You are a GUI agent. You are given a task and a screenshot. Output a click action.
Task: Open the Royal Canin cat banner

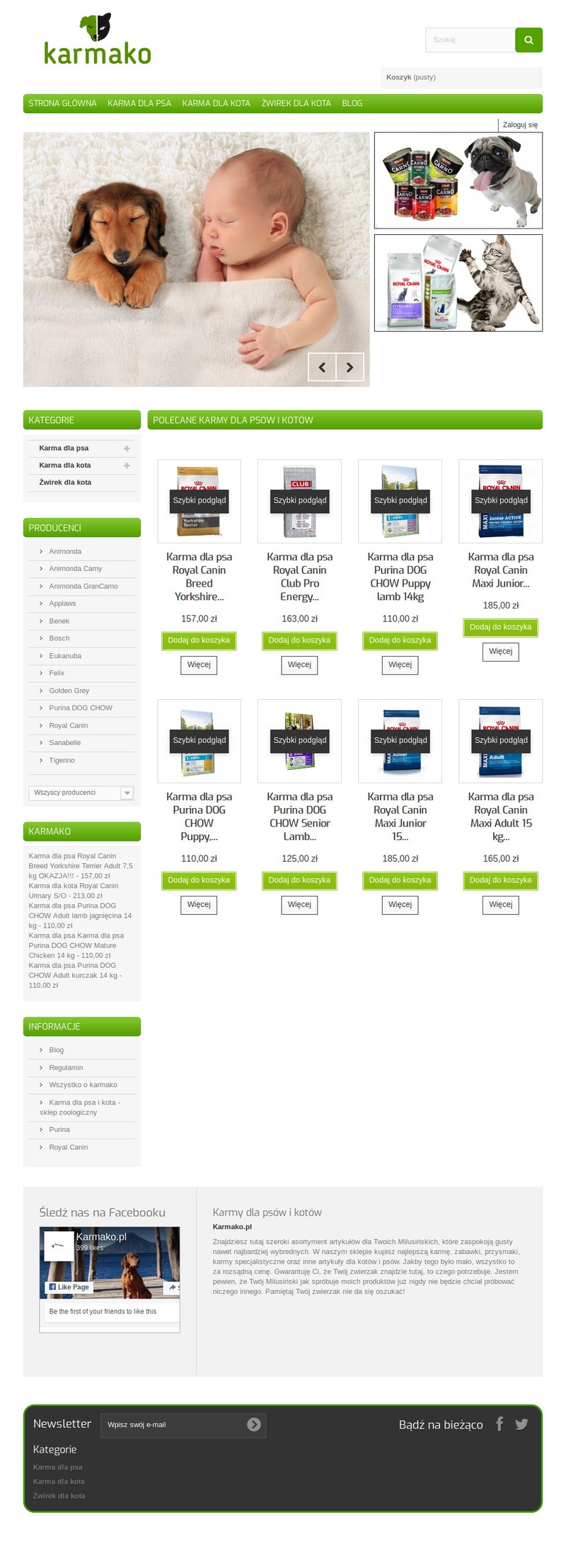click(458, 283)
